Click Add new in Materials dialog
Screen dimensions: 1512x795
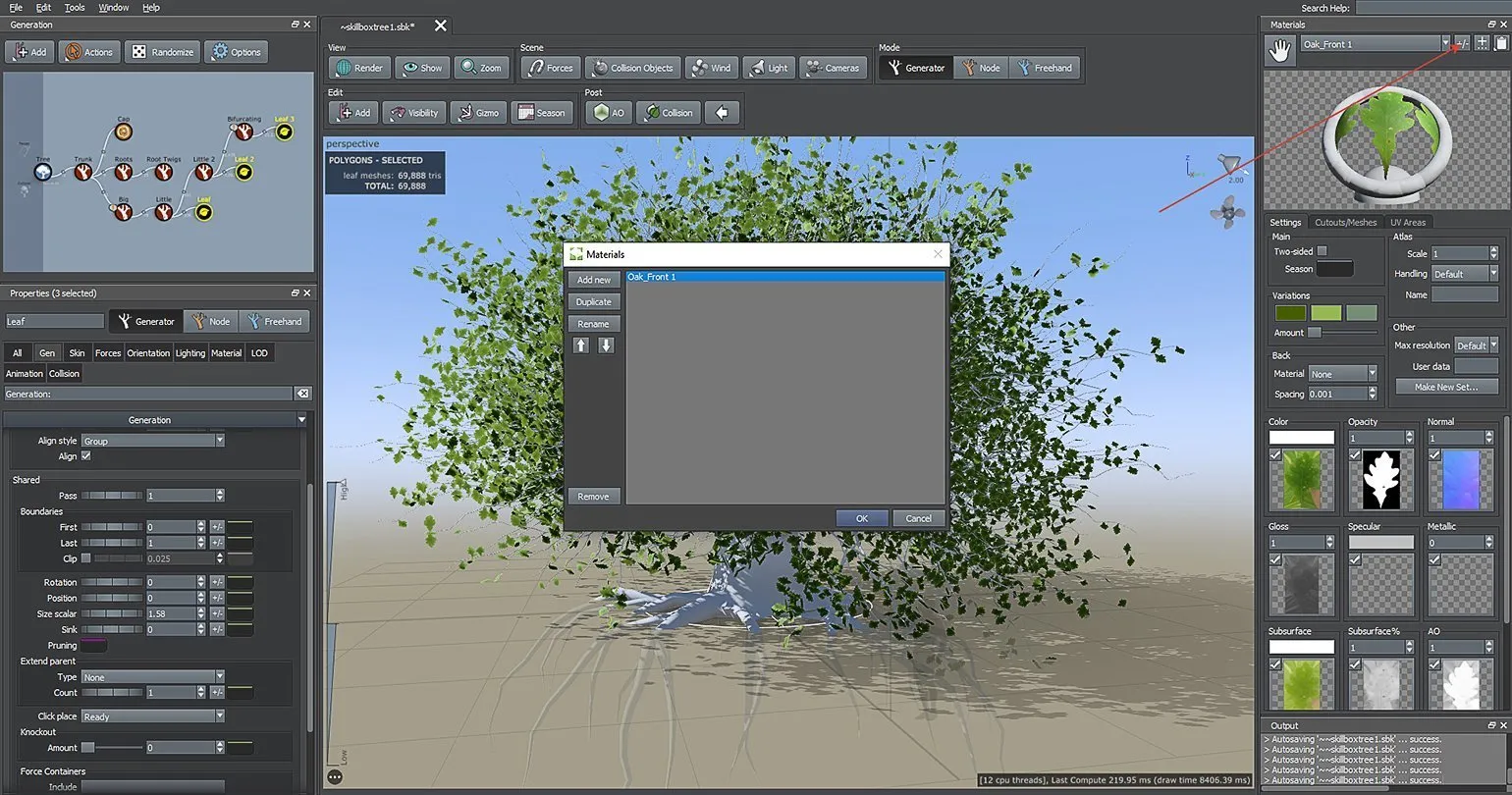click(x=594, y=280)
